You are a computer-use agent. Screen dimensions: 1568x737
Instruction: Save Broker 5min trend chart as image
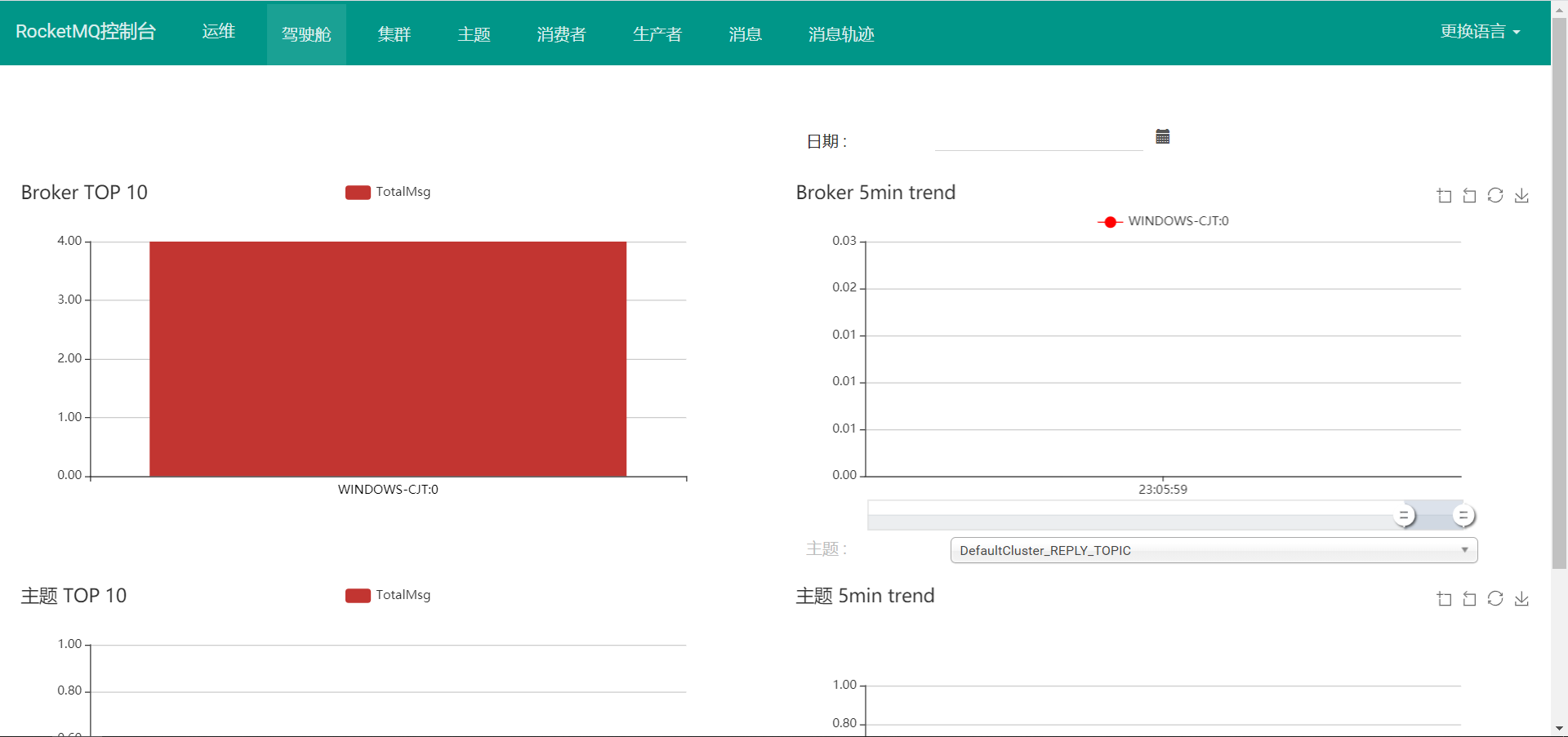[1521, 196]
